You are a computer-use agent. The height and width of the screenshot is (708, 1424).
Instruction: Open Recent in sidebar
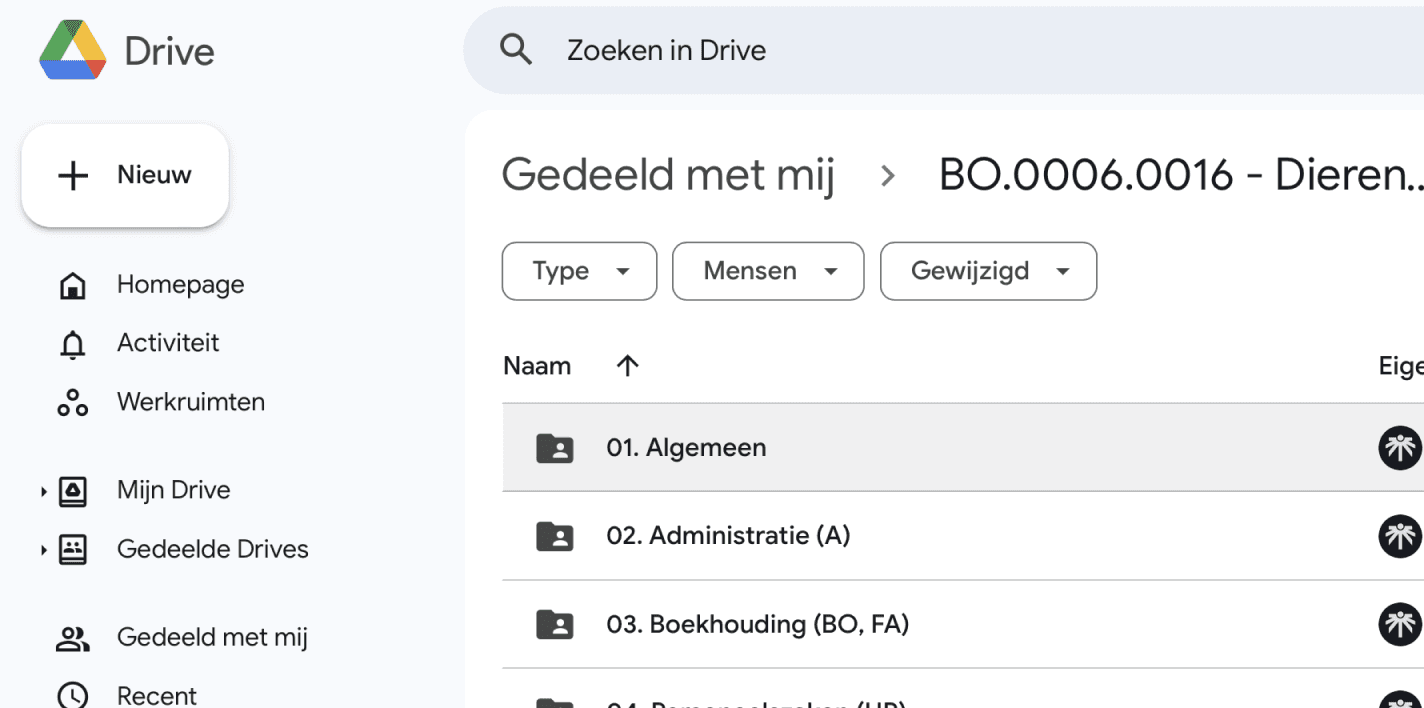(x=157, y=695)
